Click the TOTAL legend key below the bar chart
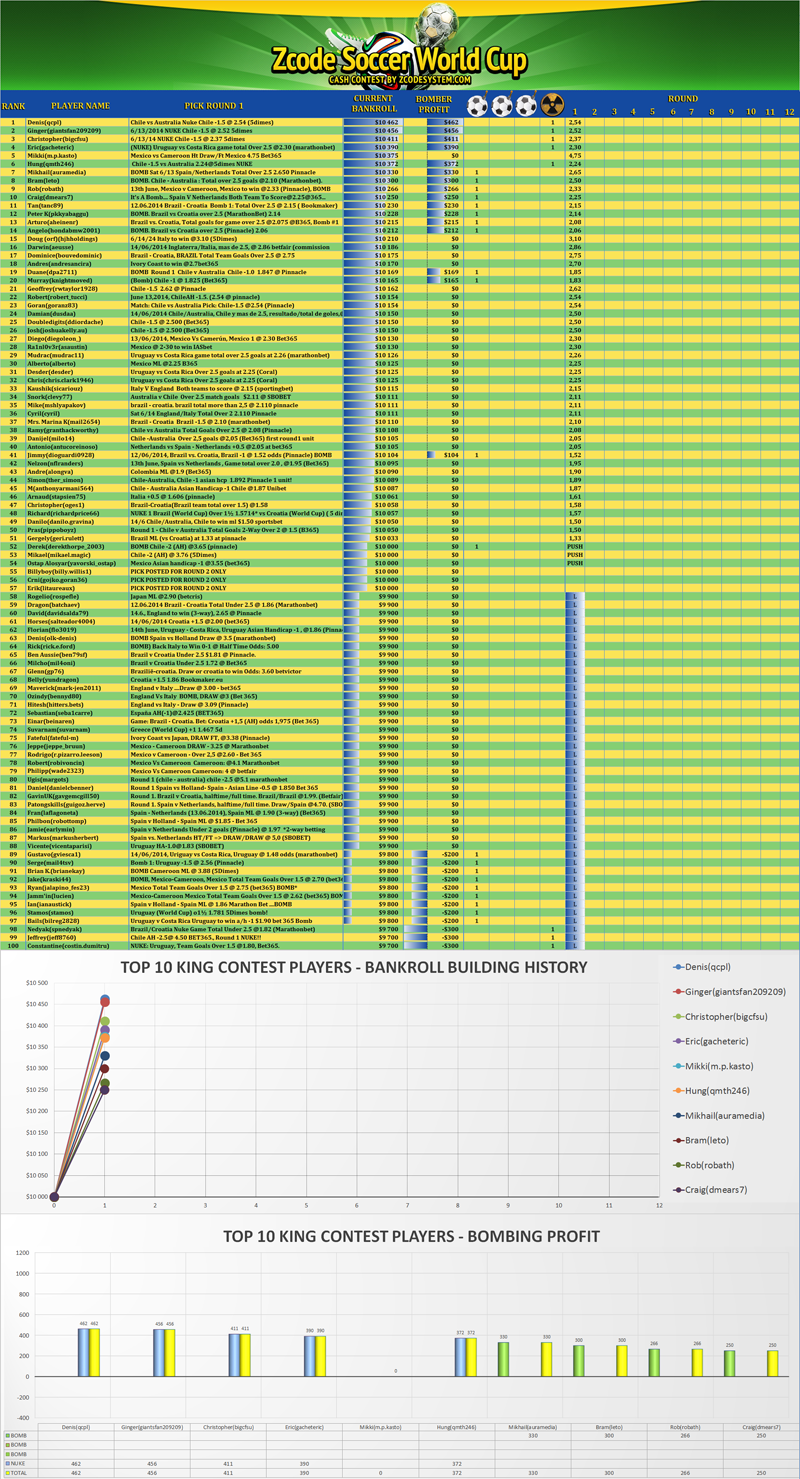Image resolution: width=800 pixels, height=1479 pixels. pos(18,1474)
